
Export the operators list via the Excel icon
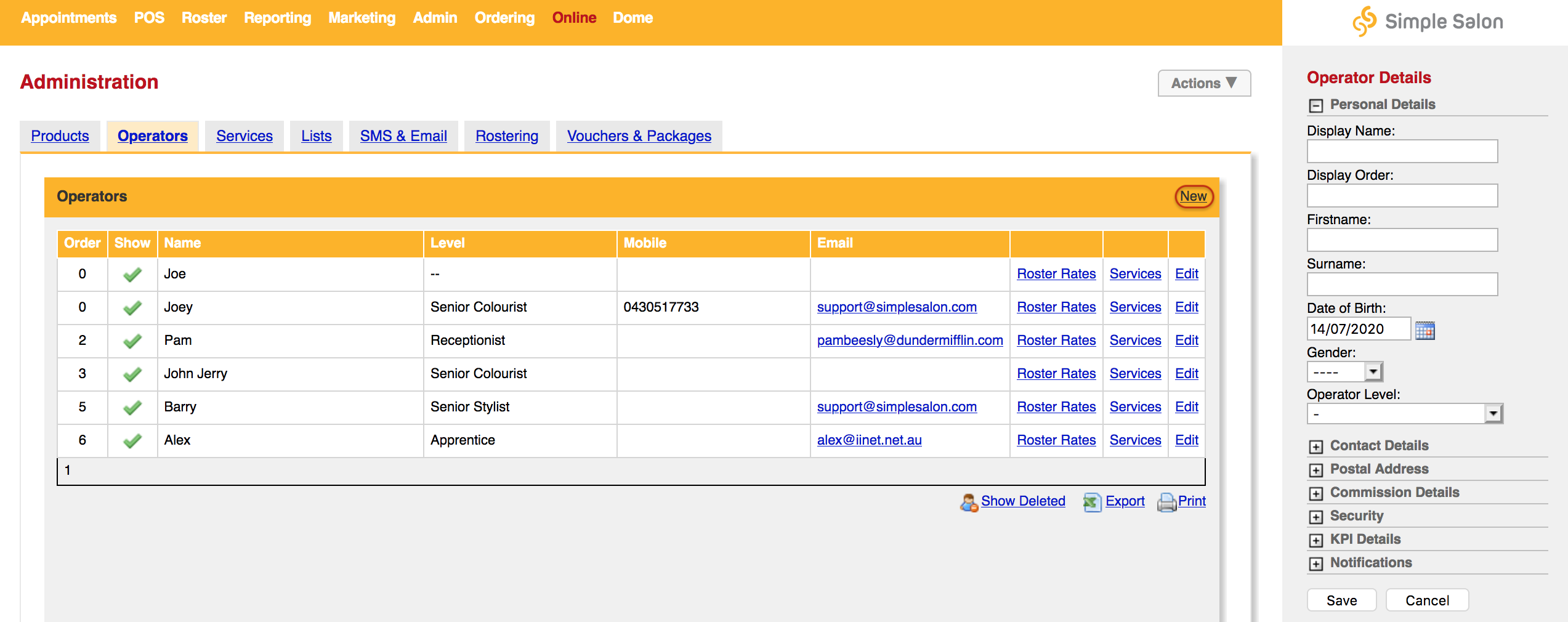tap(1091, 501)
